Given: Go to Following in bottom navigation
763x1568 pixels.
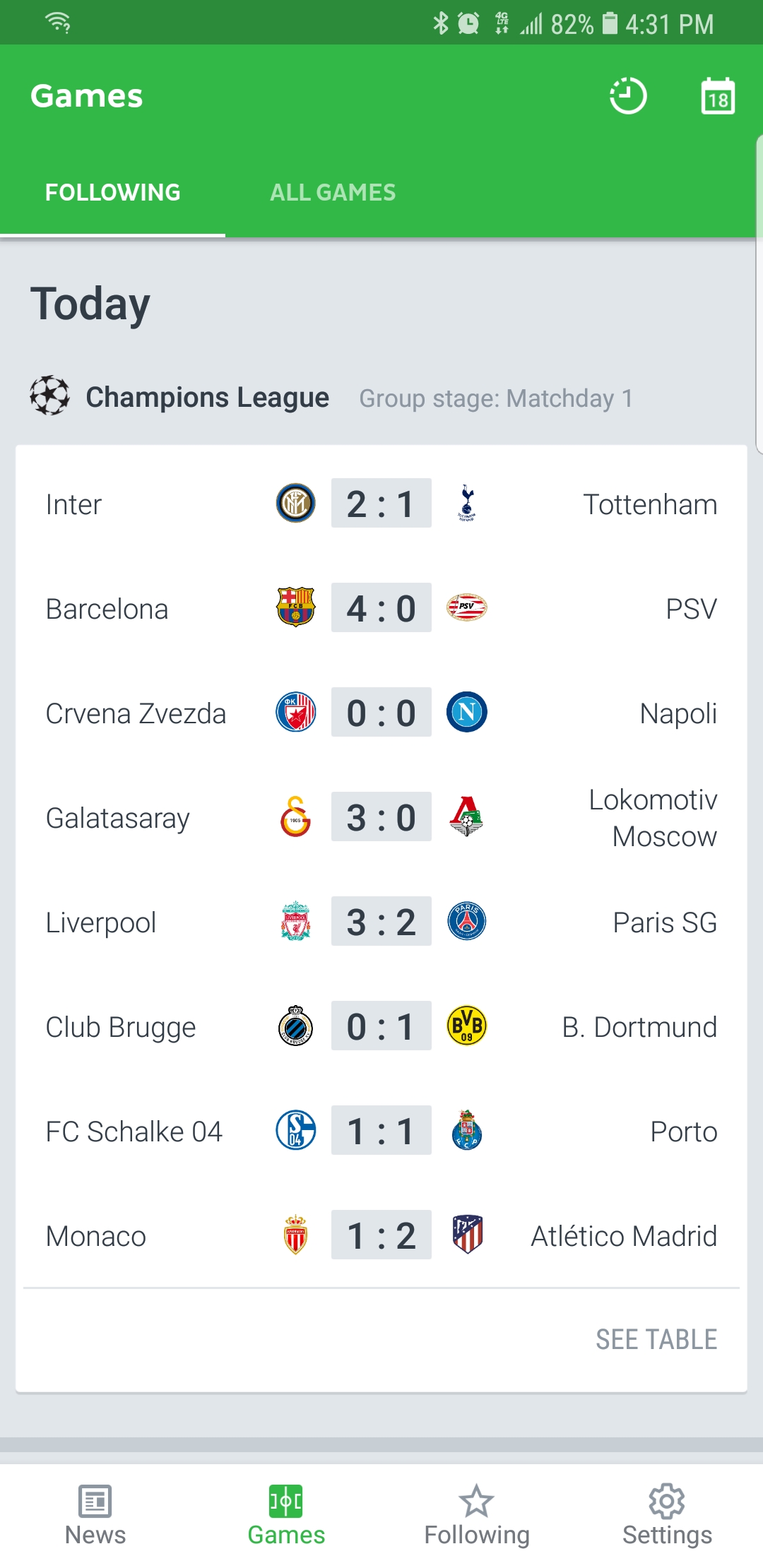Looking at the screenshot, I should [477, 1515].
